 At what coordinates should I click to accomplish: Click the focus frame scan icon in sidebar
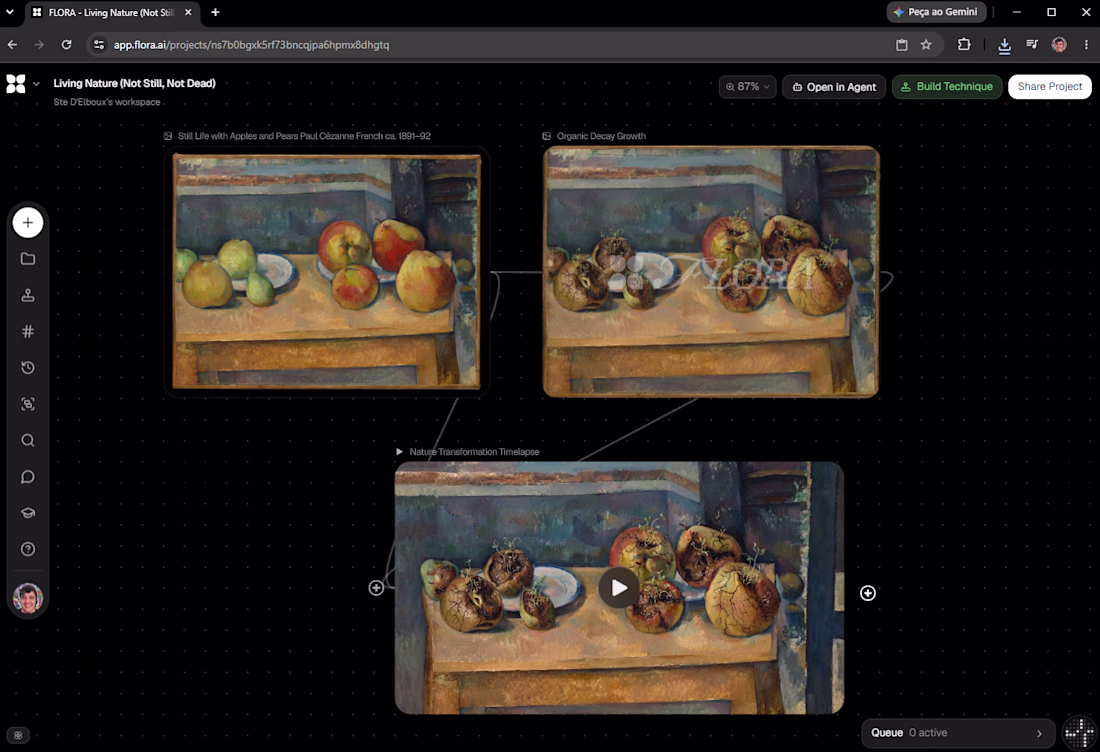[28, 404]
